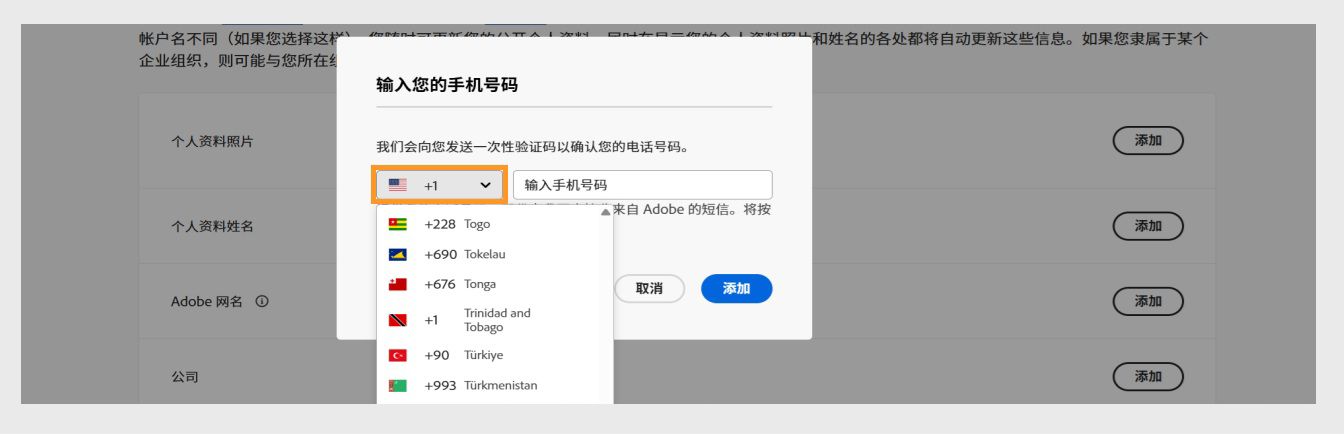Image resolution: width=1344 pixels, height=434 pixels.
Task: Click the dropdown list scroll-up arrow
Action: [604, 212]
